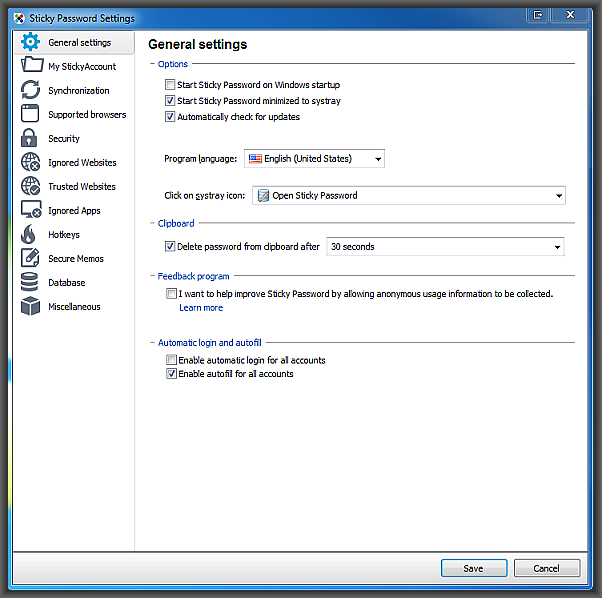Go to Supported browsers page
The height and width of the screenshot is (598, 602).
pyautogui.click(x=74, y=114)
